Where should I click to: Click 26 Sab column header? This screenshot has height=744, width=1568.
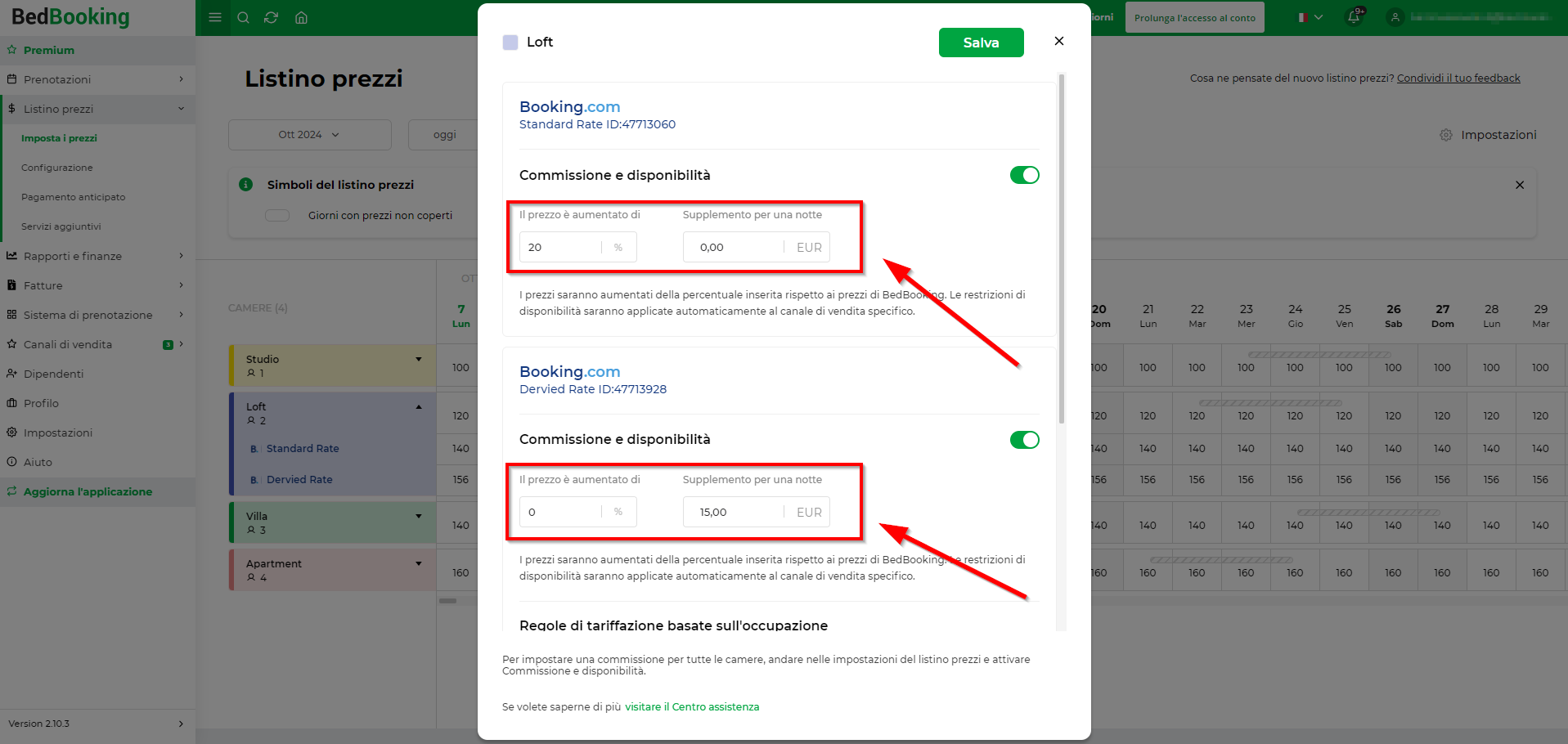pos(1393,316)
